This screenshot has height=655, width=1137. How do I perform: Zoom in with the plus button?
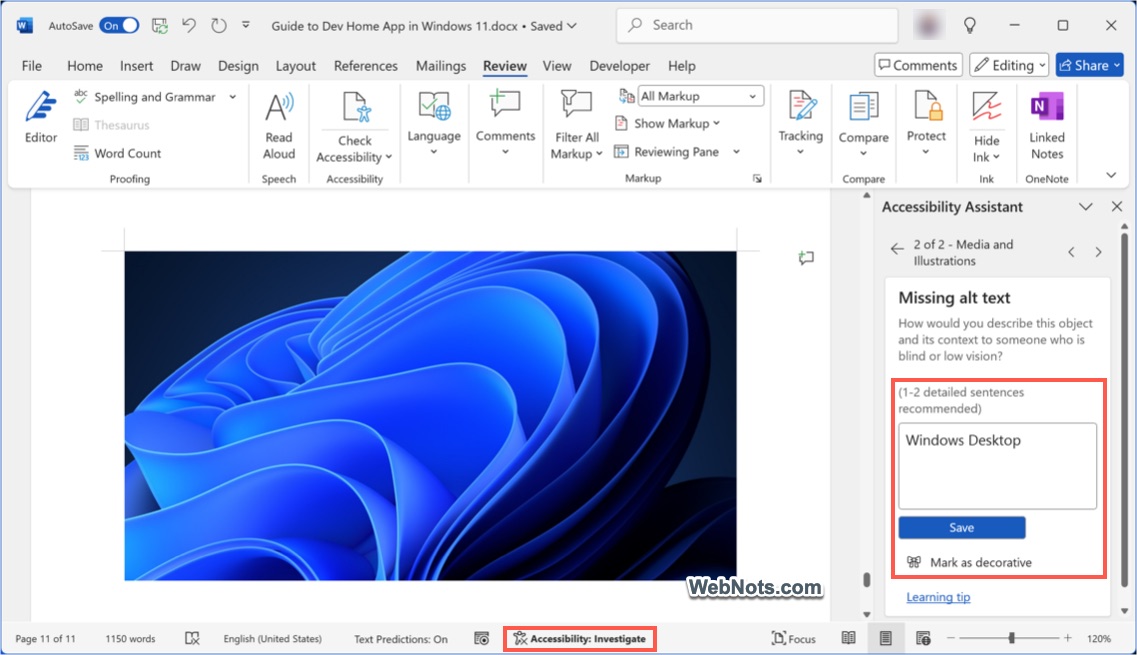pyautogui.click(x=1067, y=638)
